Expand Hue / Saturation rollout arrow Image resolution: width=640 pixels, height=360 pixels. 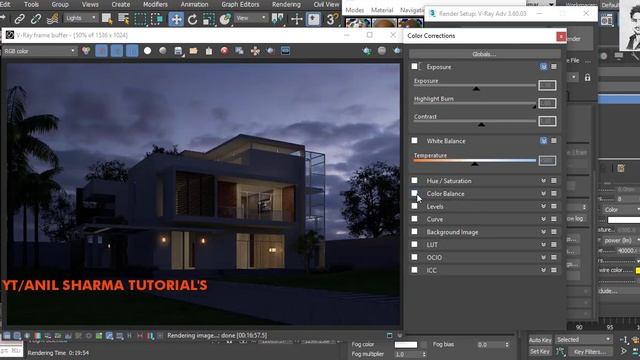point(543,180)
